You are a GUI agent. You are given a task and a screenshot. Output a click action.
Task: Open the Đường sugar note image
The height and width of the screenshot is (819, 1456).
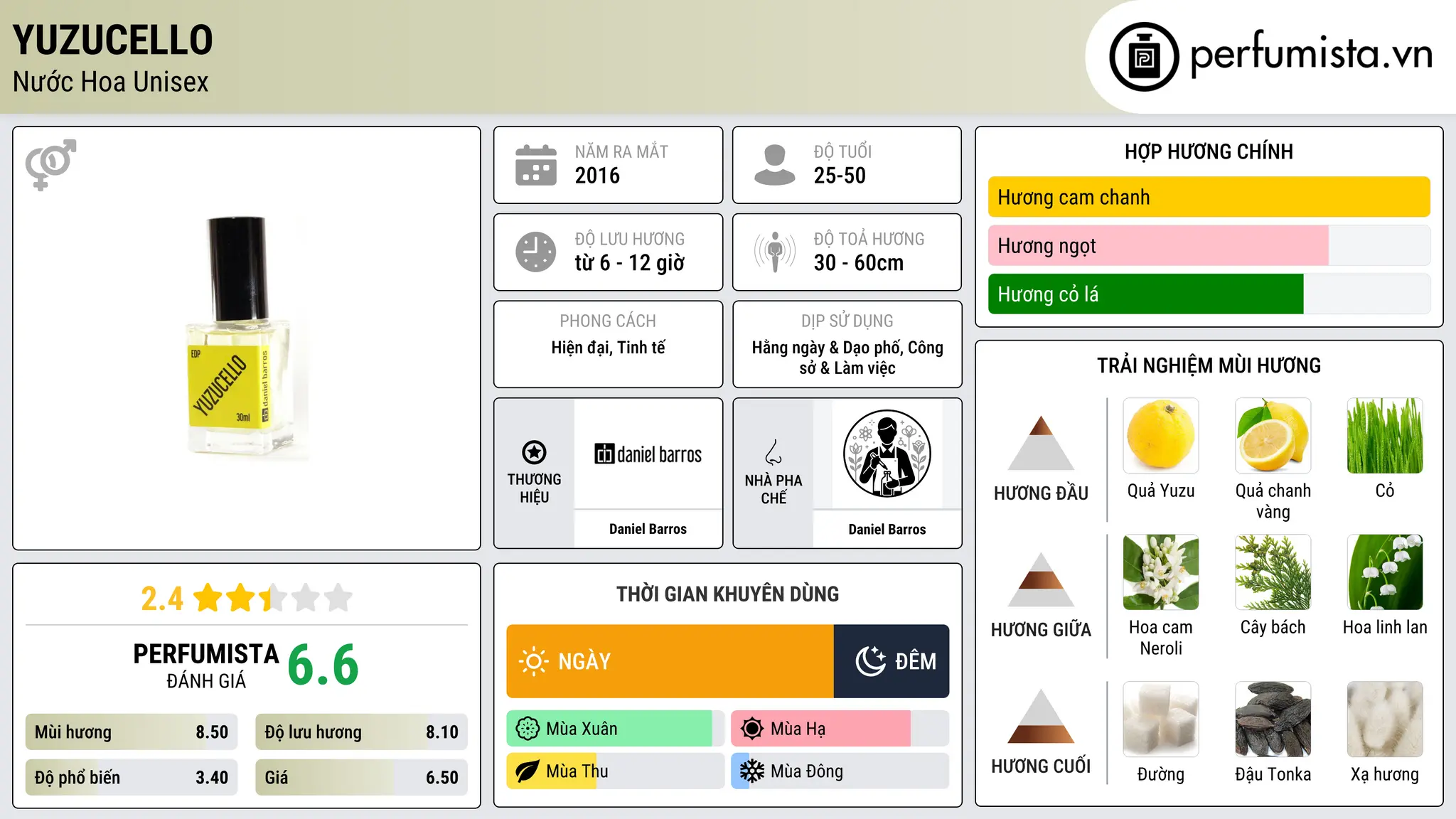point(1161,719)
